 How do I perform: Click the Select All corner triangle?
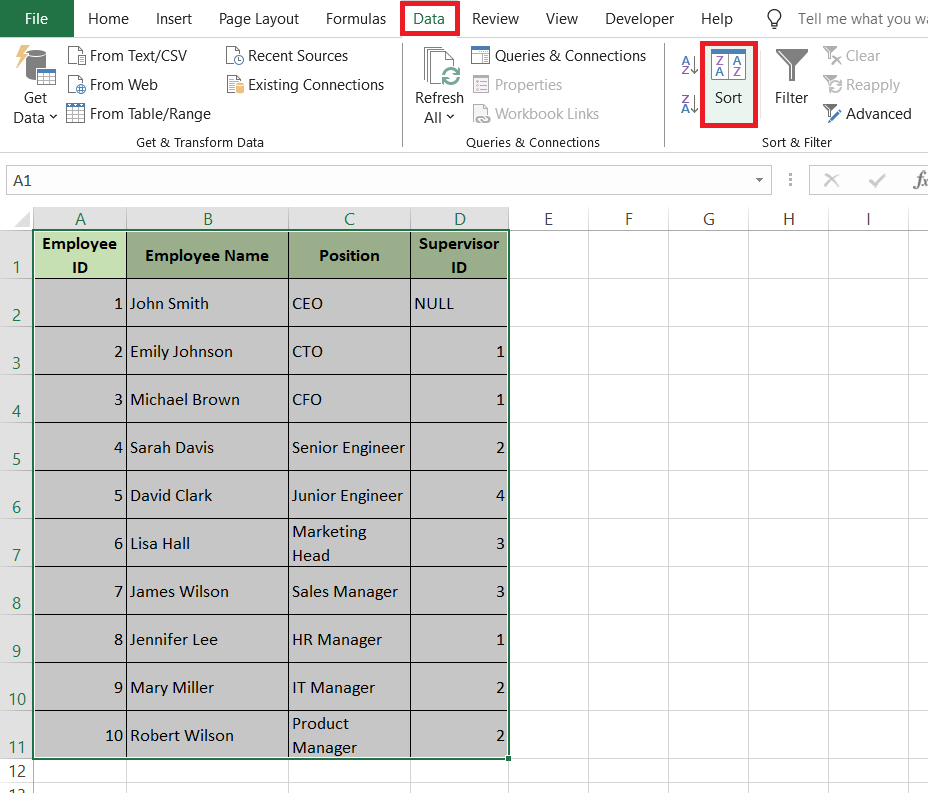point(22,220)
